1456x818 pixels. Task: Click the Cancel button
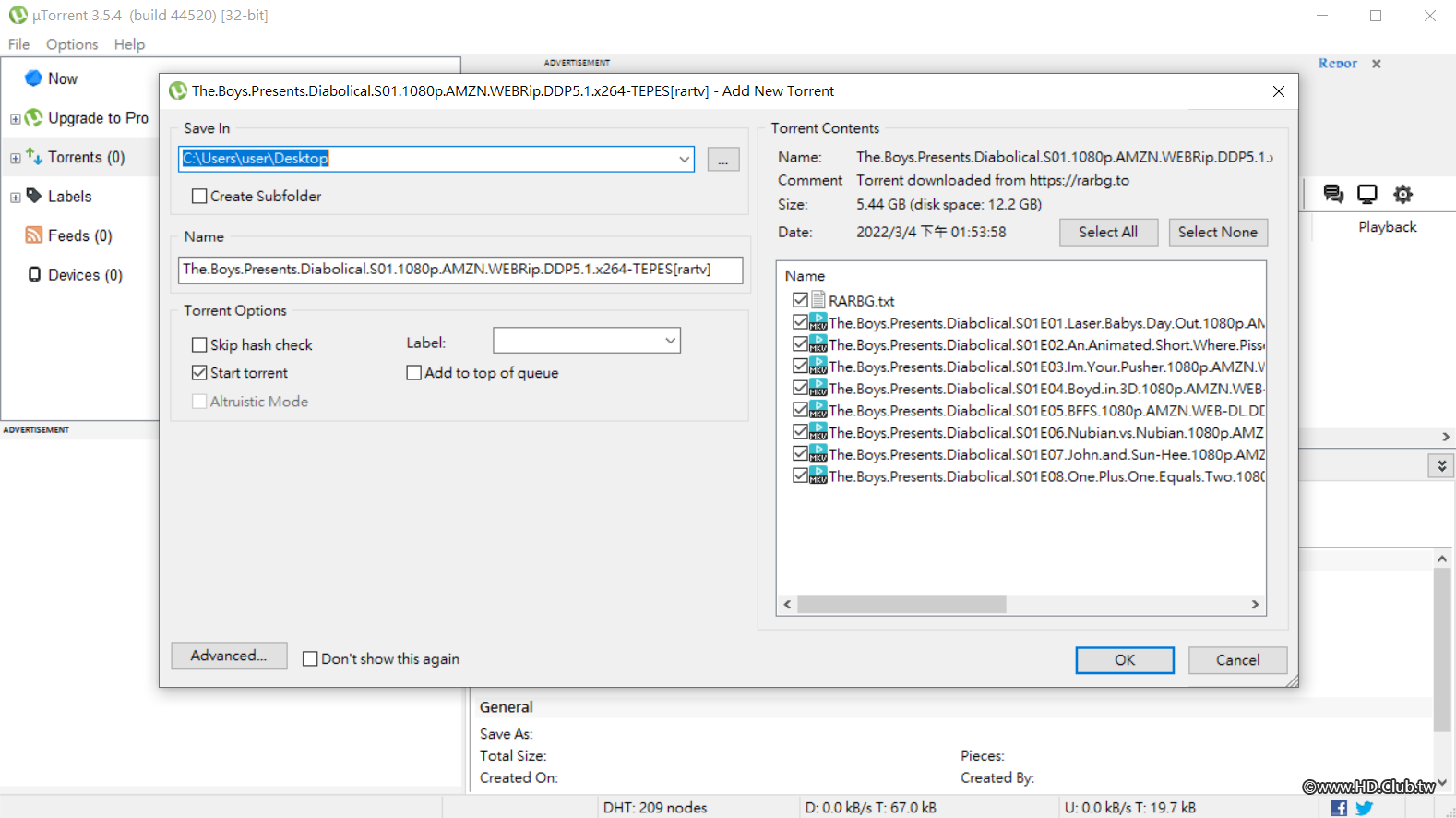pos(1237,660)
